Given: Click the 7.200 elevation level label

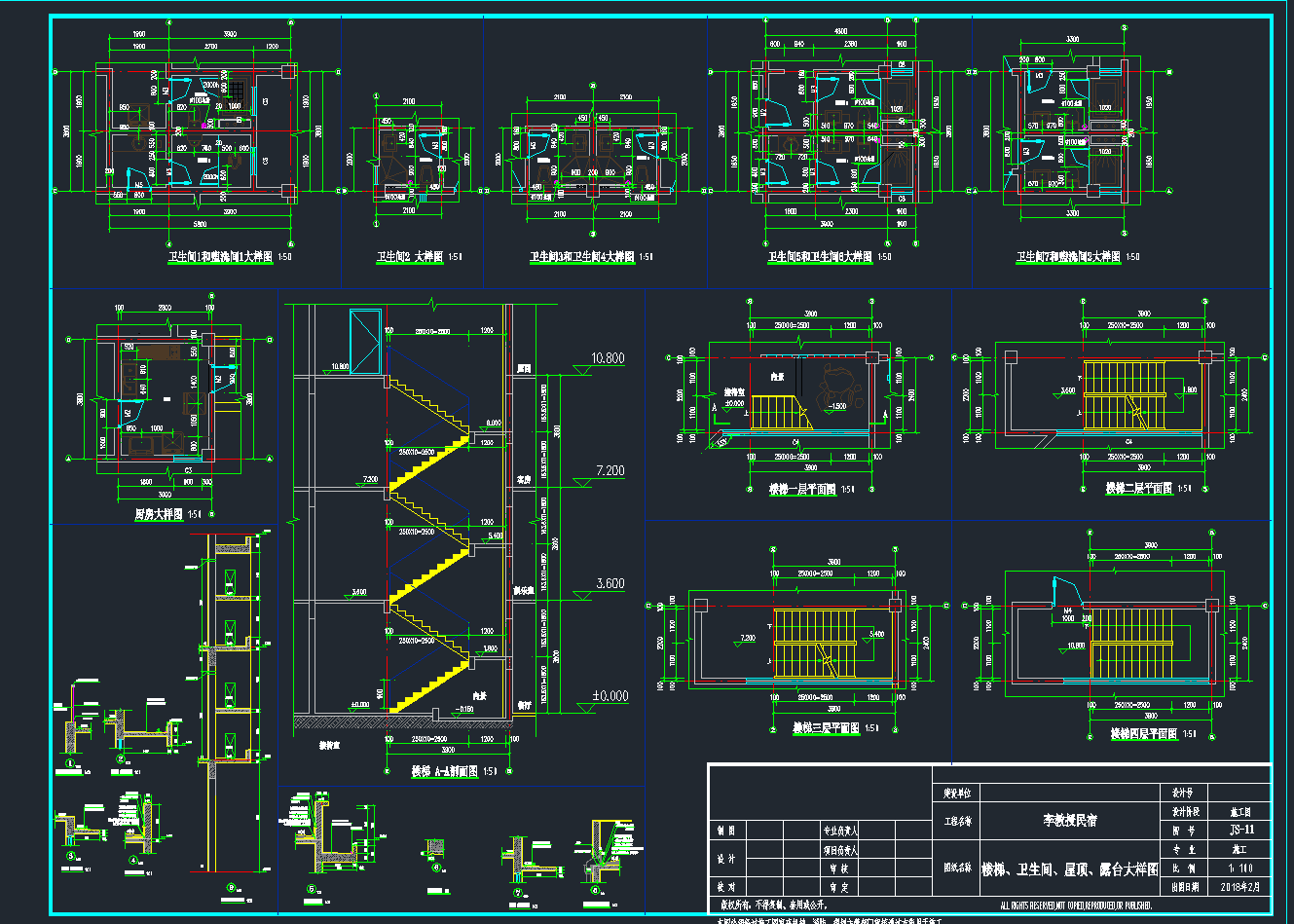Looking at the screenshot, I should 610,471.
